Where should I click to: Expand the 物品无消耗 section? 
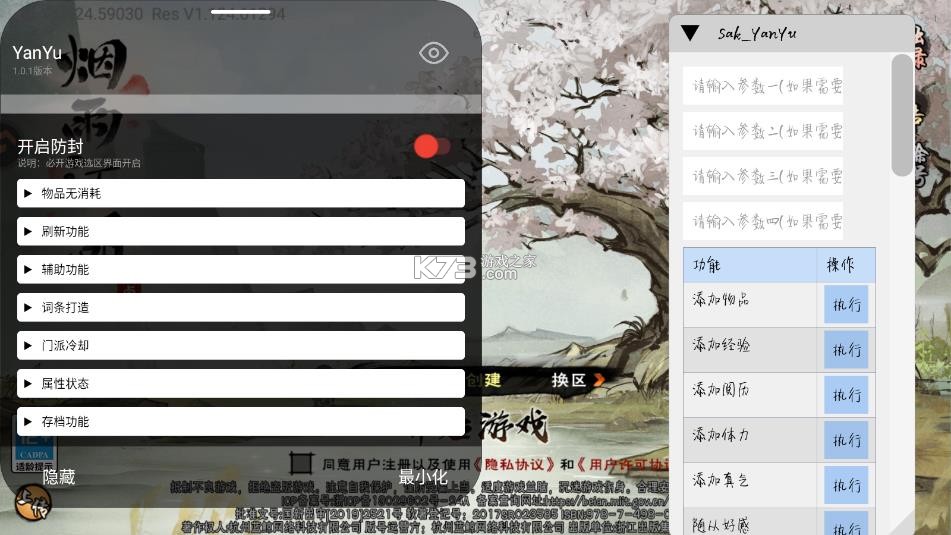point(241,193)
